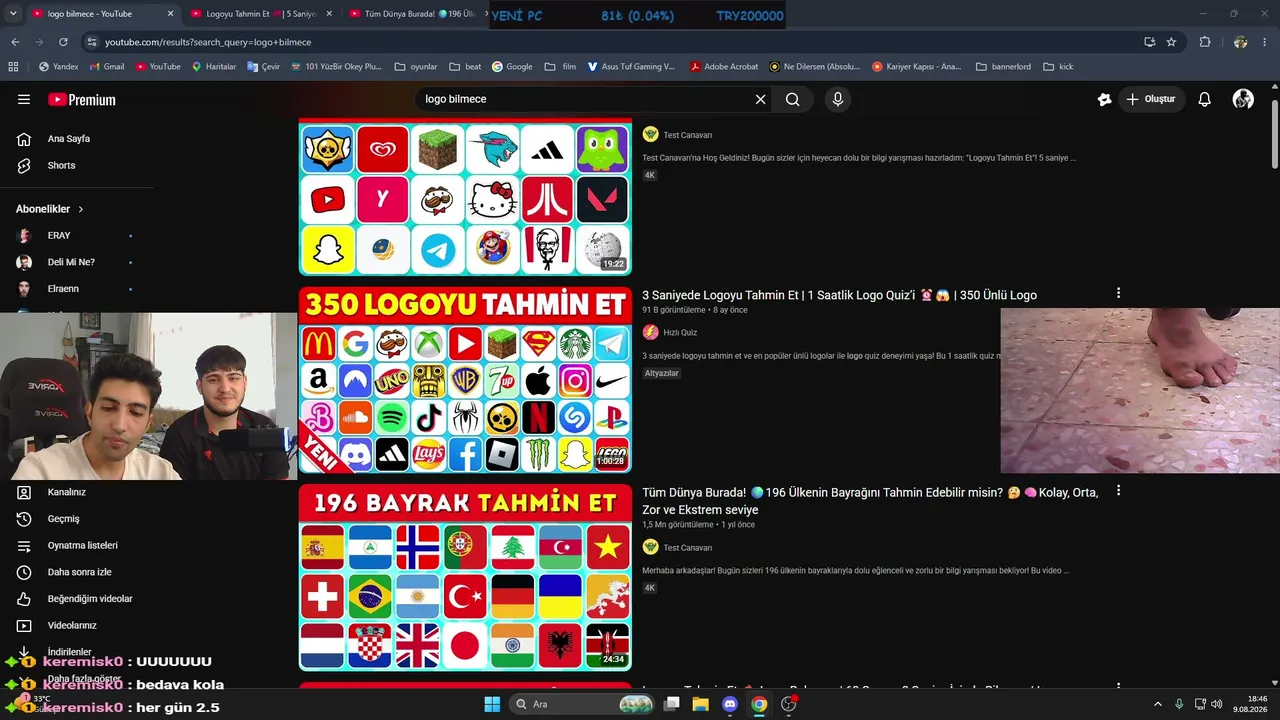Open the Gmail bookmark
The image size is (1280, 720).
107,67
